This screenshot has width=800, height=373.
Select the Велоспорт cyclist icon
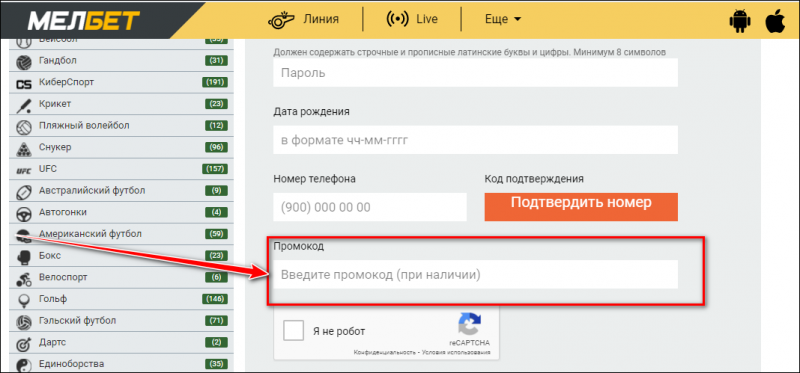(23, 279)
